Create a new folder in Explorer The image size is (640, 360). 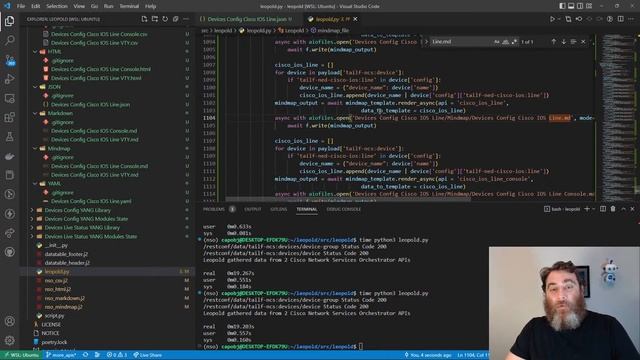pyautogui.click(x=155, y=19)
